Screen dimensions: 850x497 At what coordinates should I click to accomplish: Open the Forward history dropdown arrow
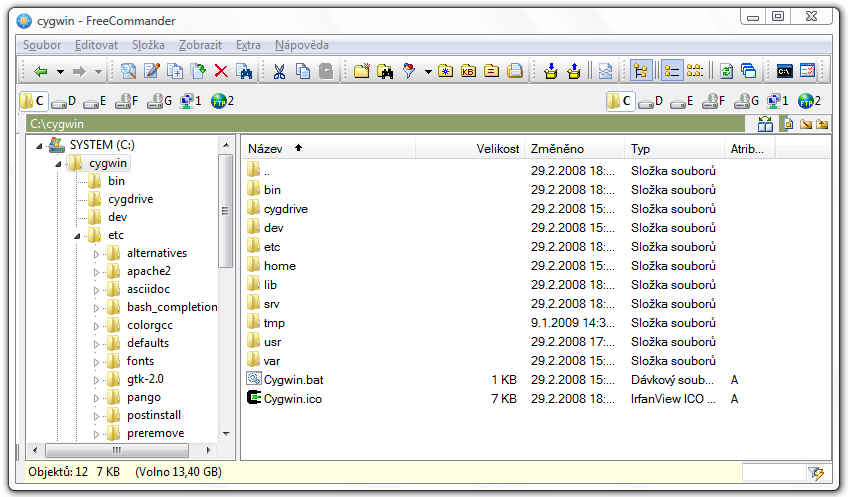pyautogui.click(x=98, y=72)
